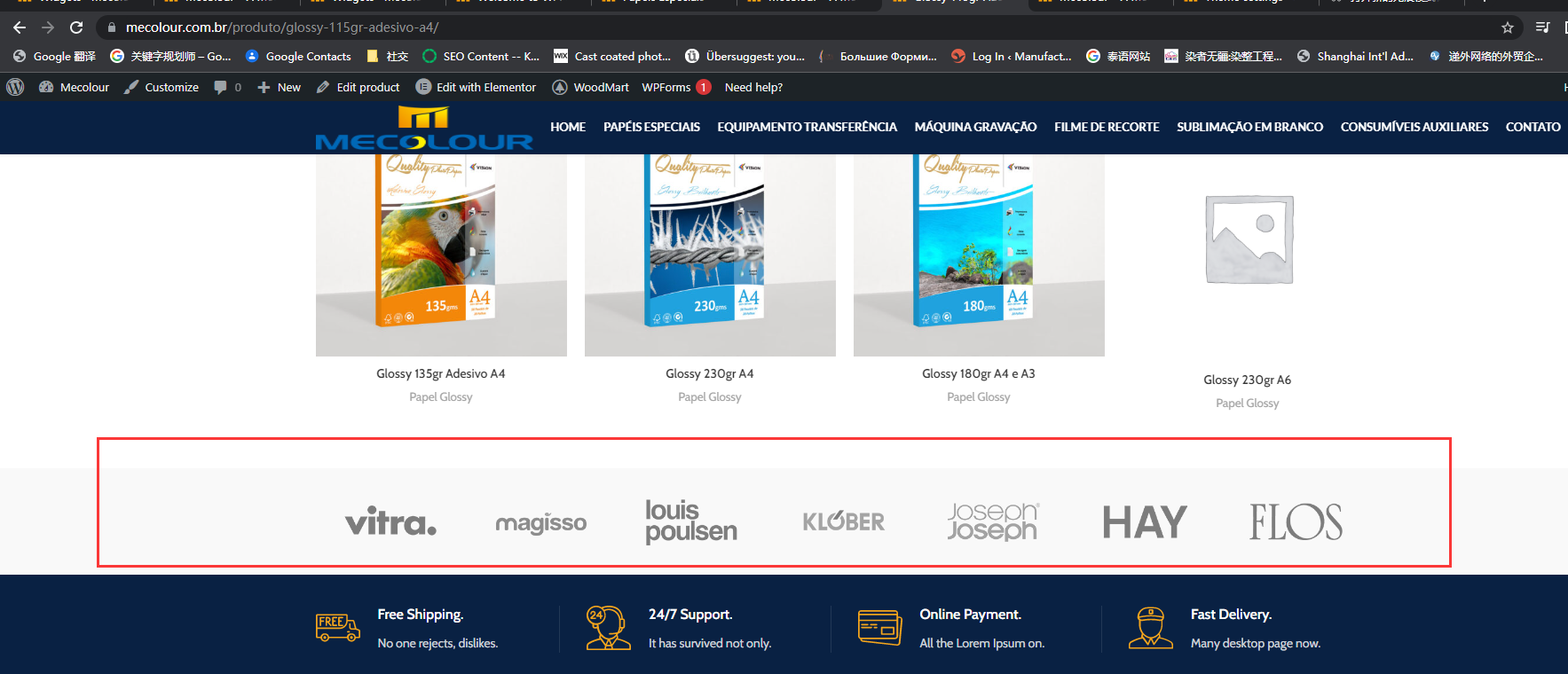Open Glossy 230gr A4 product image
Viewport: 1568px width, 674px height.
click(x=710, y=255)
